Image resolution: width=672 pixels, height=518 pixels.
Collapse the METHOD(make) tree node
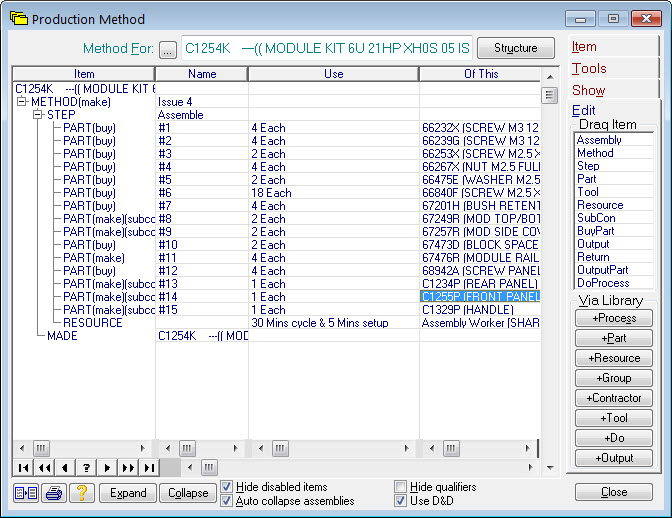21,102
